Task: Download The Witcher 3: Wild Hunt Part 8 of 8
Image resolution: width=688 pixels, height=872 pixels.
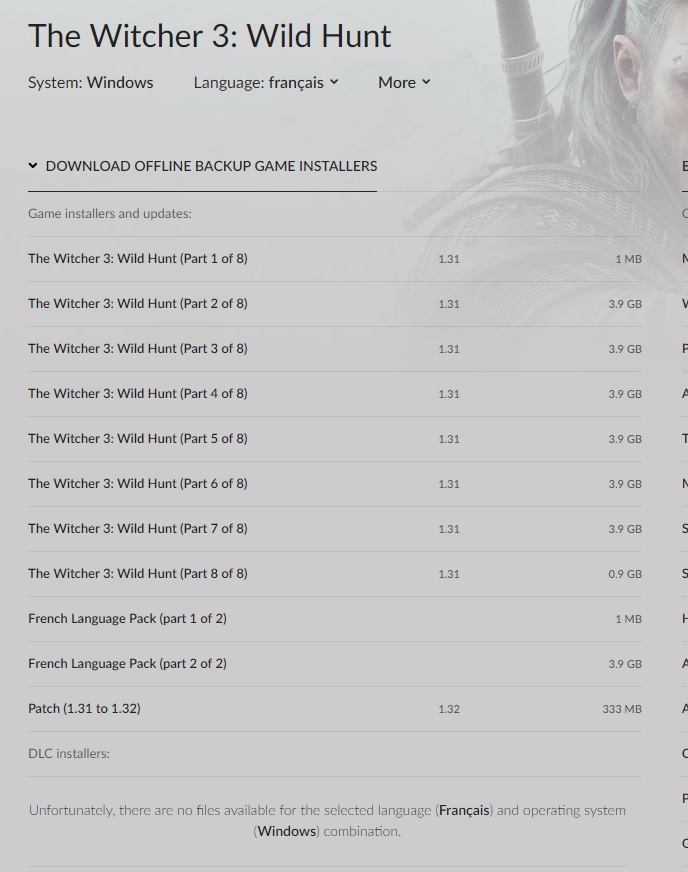Action: (x=335, y=574)
